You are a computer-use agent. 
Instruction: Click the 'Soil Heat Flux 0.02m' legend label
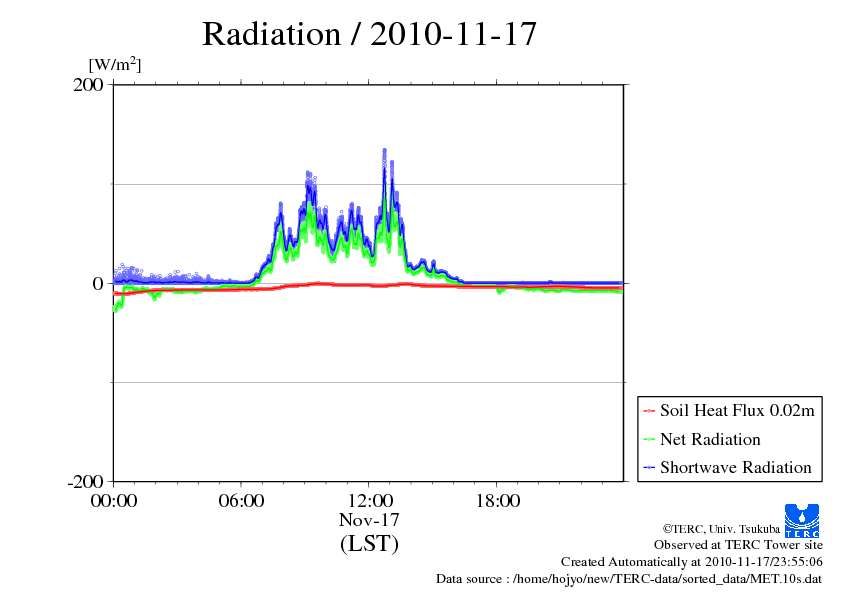[737, 411]
